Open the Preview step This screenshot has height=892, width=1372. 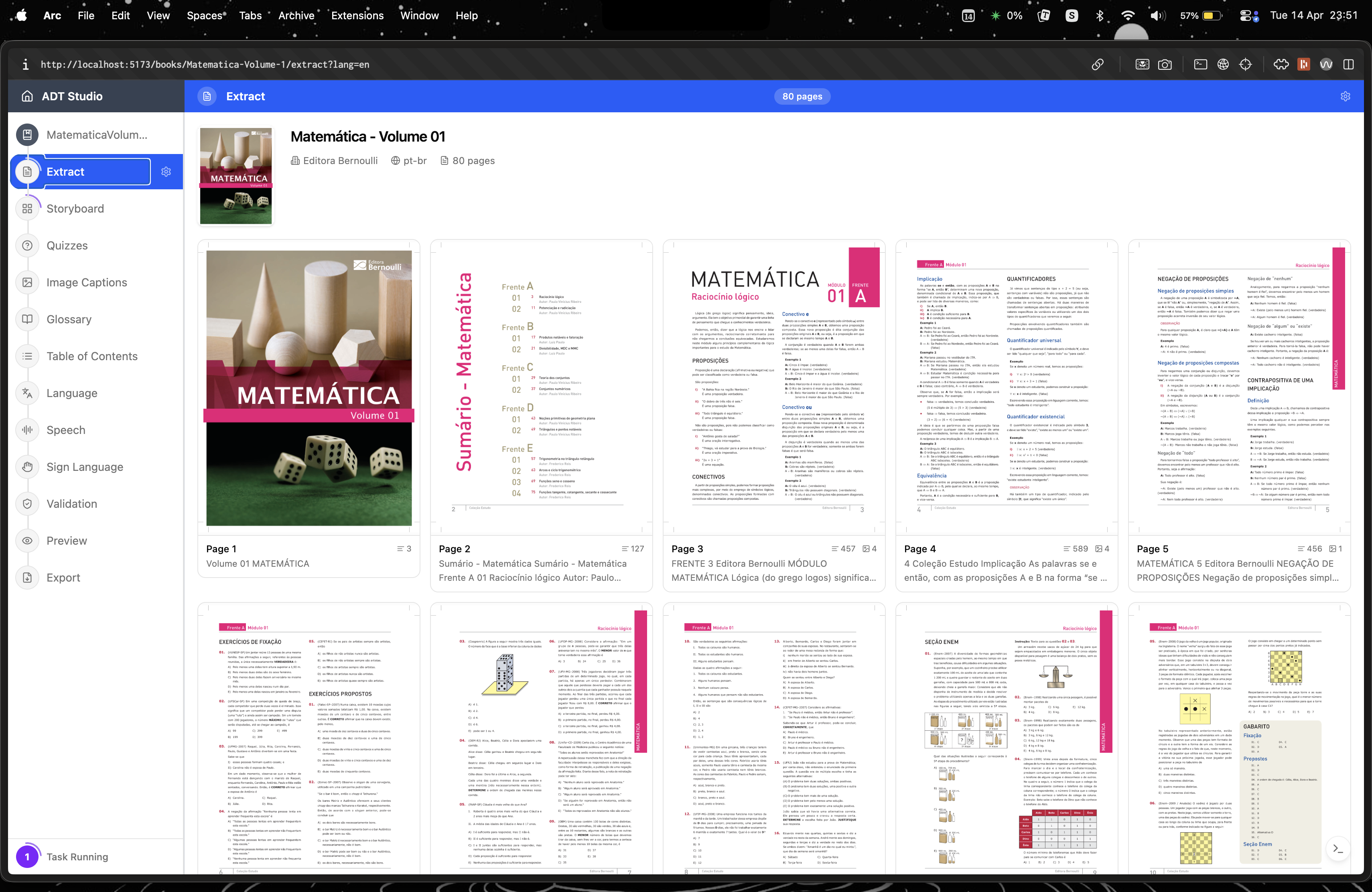66,541
